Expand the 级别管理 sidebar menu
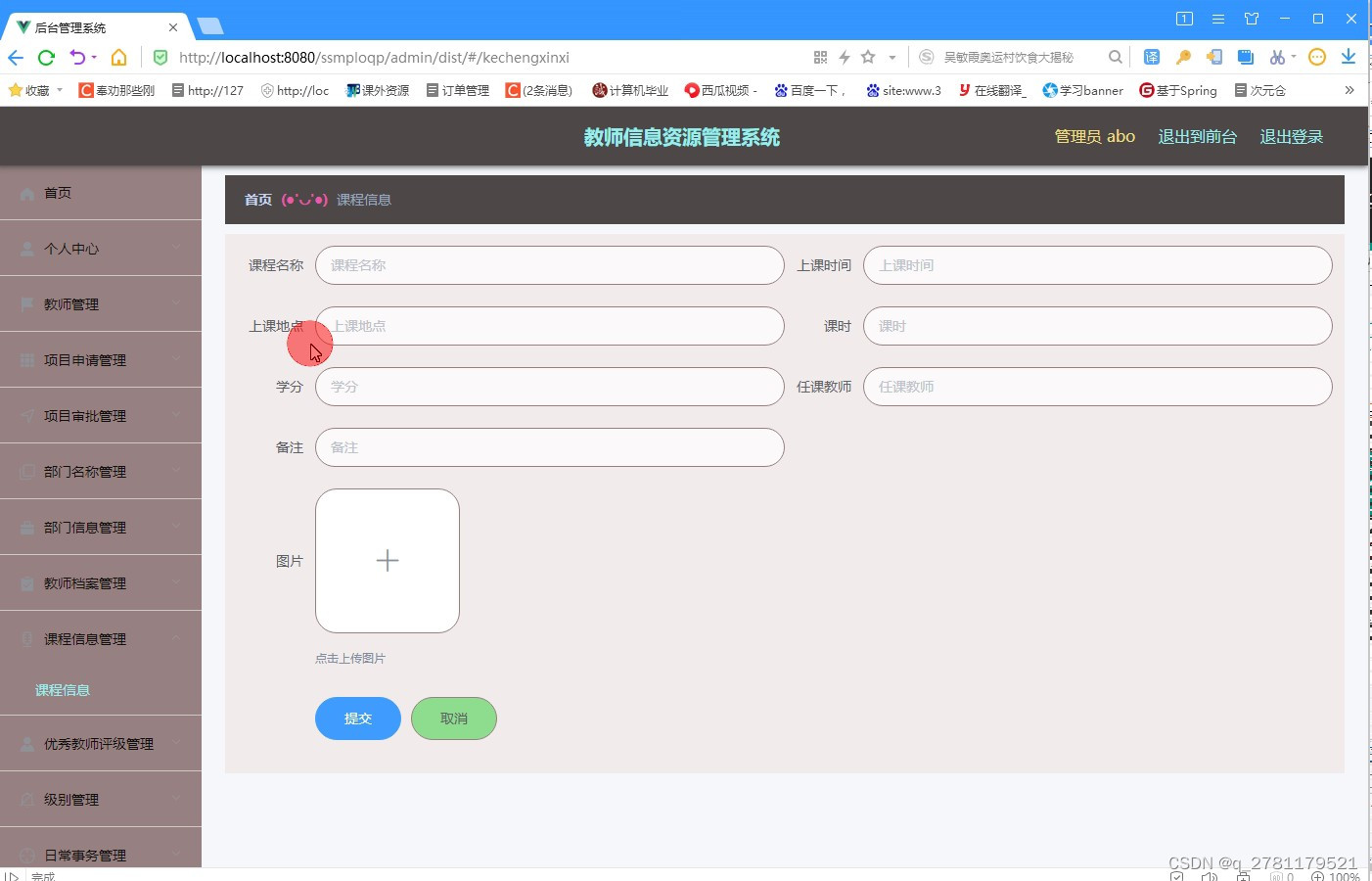This screenshot has height=881, width=1372. [x=101, y=800]
